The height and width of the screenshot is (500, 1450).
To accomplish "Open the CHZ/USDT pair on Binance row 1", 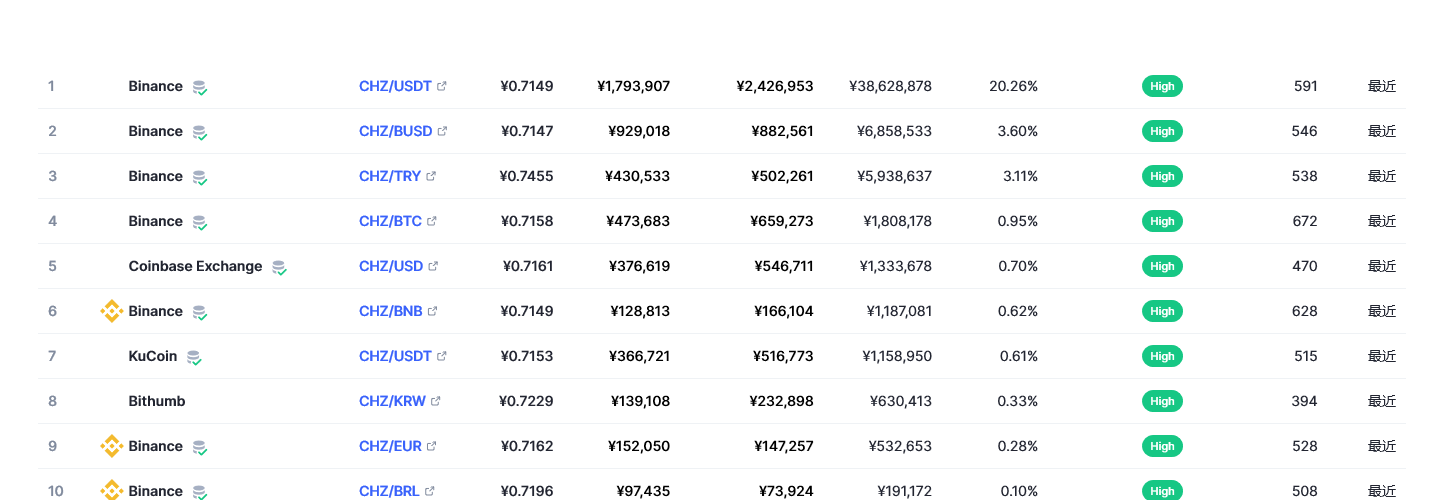I will click(x=395, y=86).
